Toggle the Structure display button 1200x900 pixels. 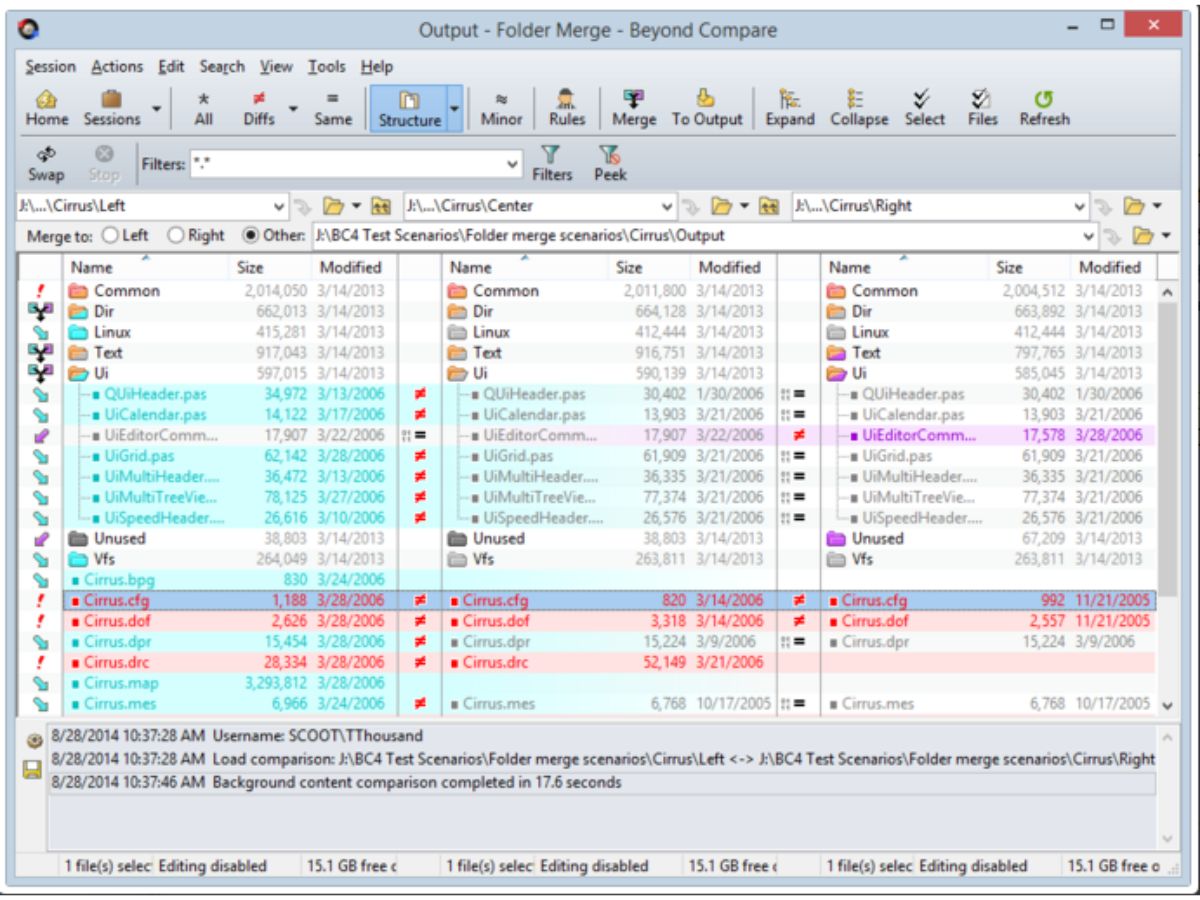[409, 108]
